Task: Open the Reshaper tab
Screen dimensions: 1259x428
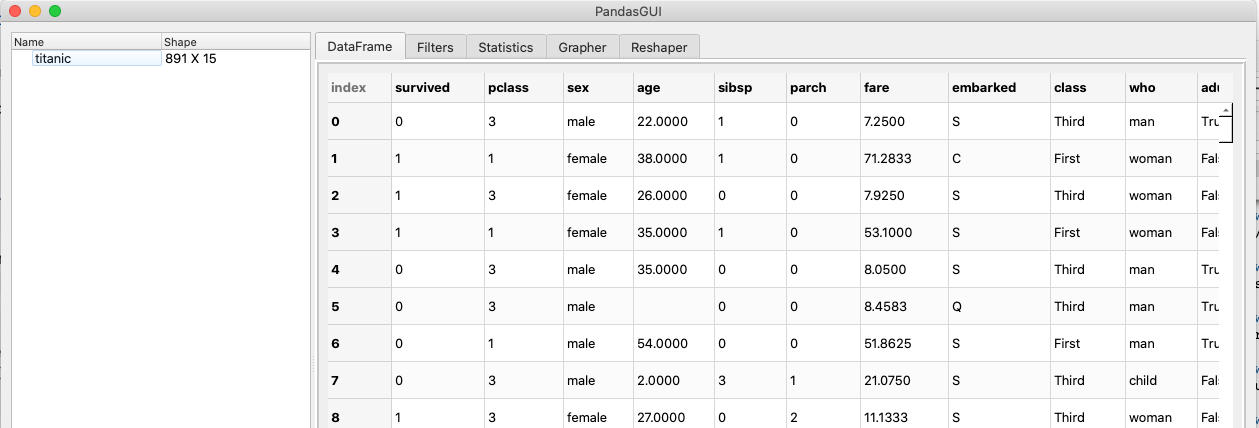Action: click(659, 47)
